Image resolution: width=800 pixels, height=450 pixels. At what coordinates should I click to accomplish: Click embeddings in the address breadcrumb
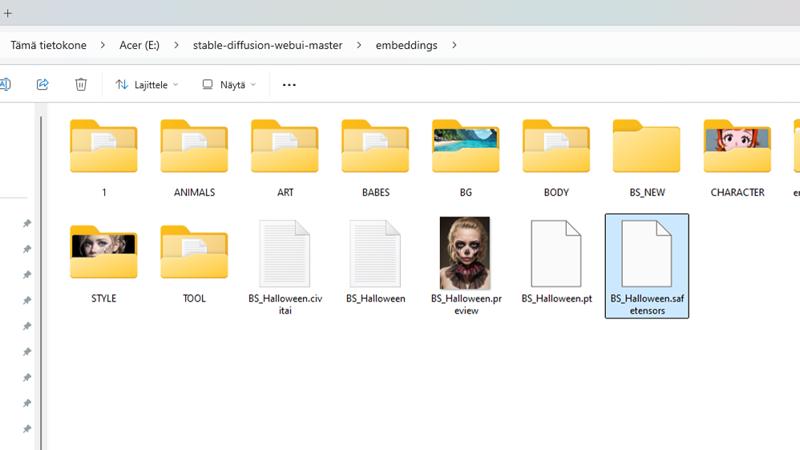(x=407, y=45)
